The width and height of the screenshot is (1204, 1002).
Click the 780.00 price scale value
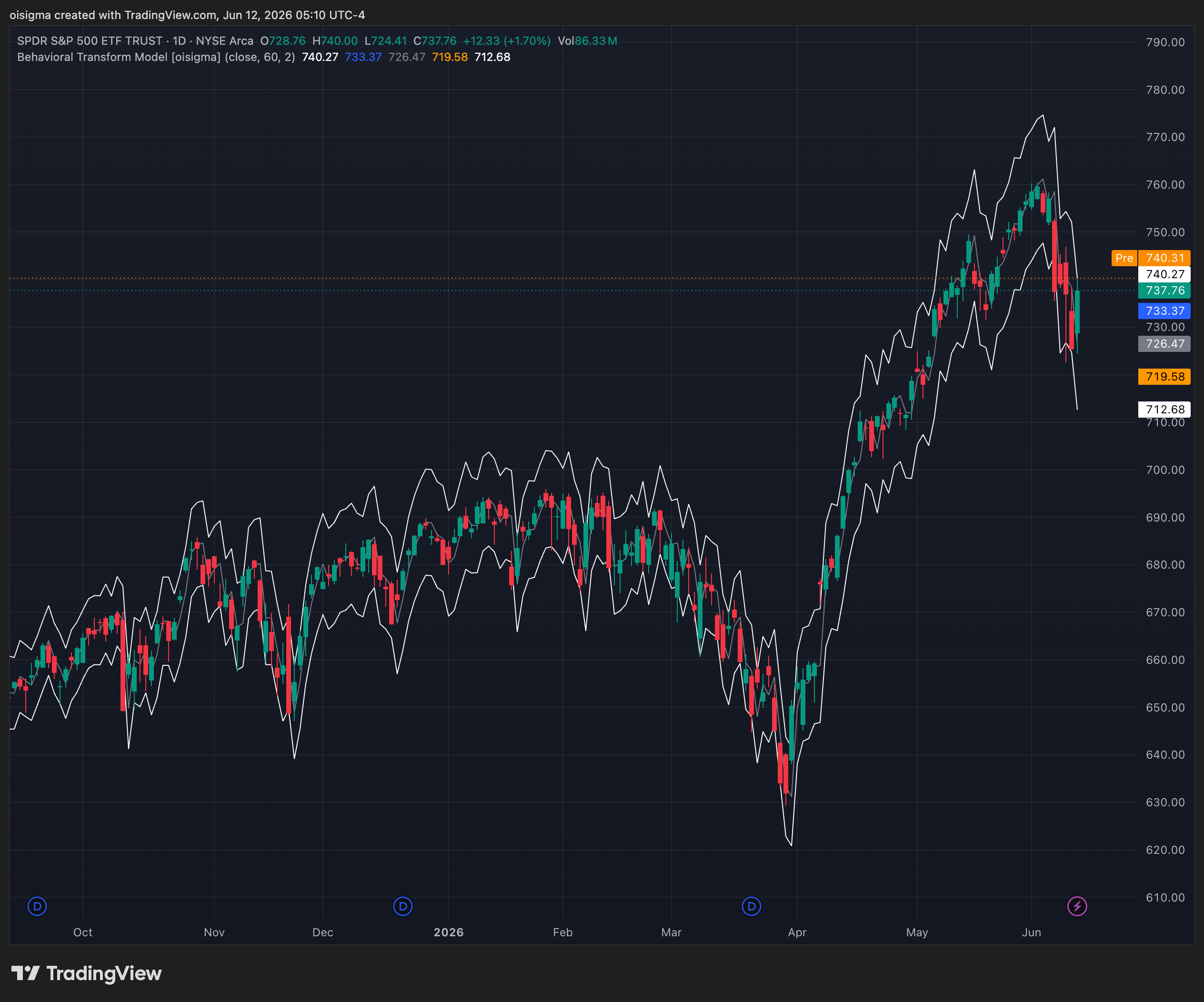[x=1165, y=90]
